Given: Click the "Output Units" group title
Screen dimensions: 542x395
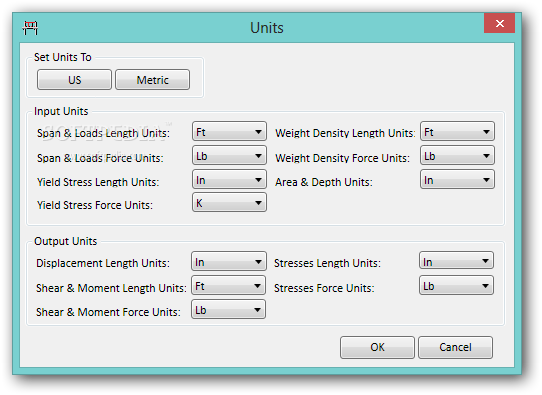Looking at the screenshot, I should [x=66, y=241].
